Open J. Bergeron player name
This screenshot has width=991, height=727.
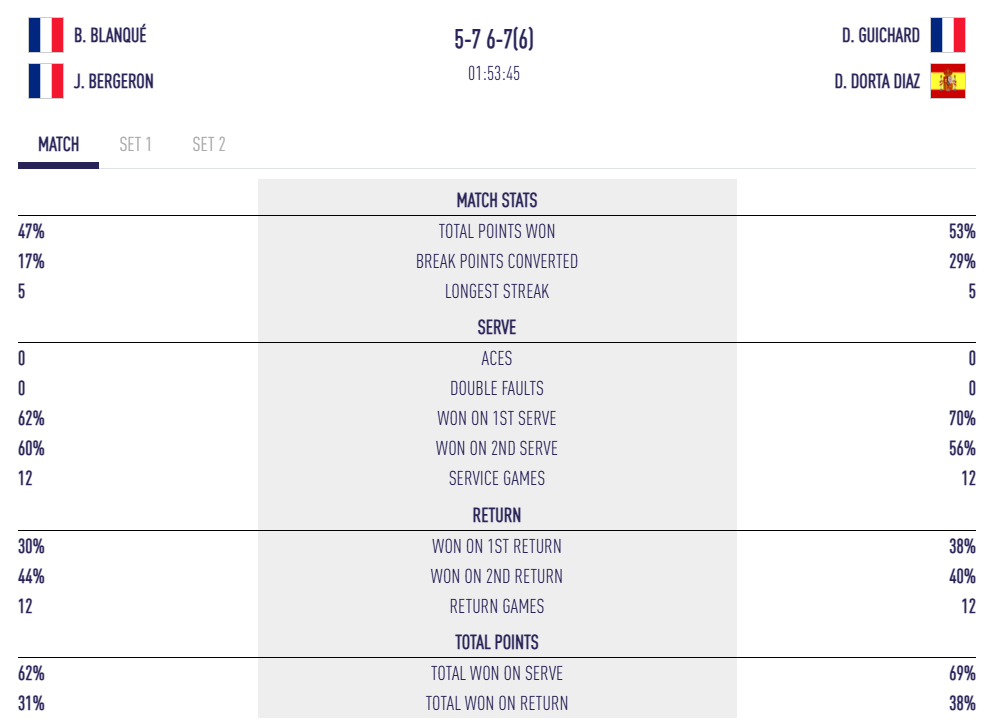114,81
